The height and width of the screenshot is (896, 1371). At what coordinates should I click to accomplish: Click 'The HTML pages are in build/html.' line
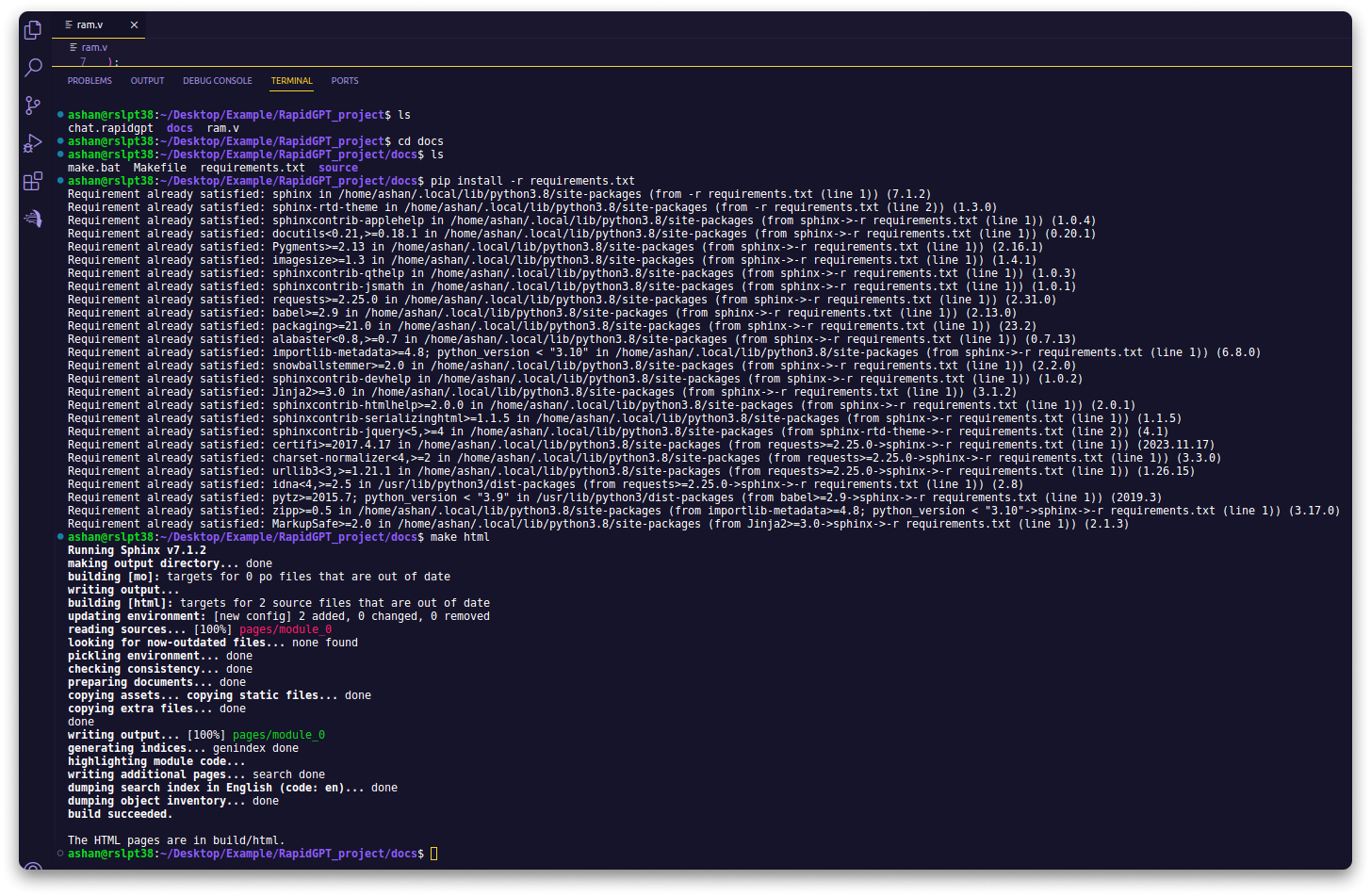point(176,840)
